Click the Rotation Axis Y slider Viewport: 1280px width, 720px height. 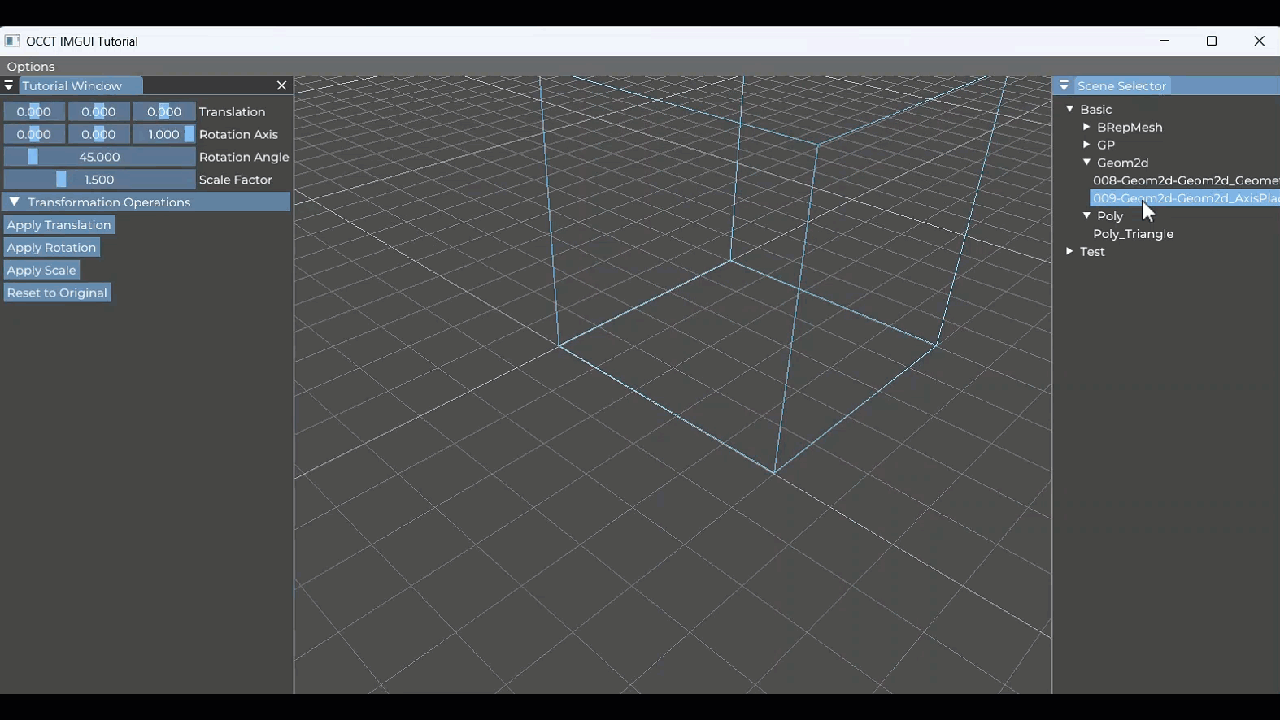click(98, 134)
